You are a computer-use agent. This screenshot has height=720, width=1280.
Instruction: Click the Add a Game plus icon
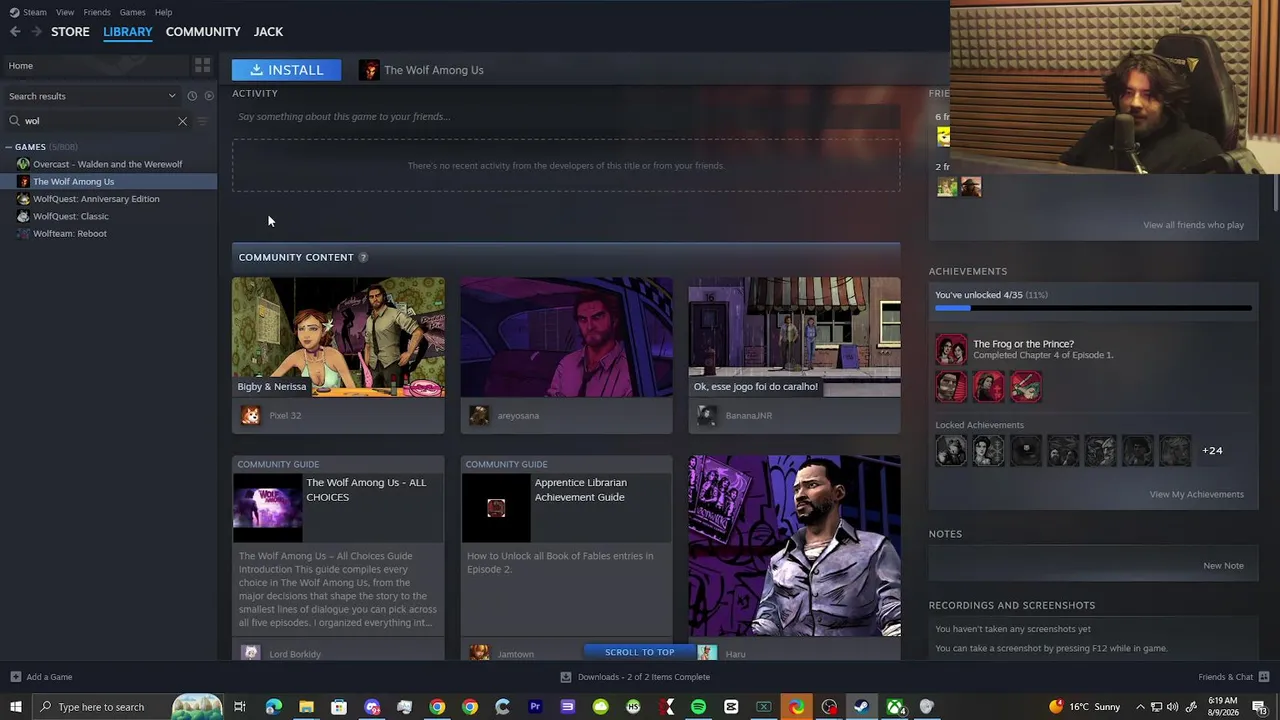pyautogui.click(x=14, y=677)
